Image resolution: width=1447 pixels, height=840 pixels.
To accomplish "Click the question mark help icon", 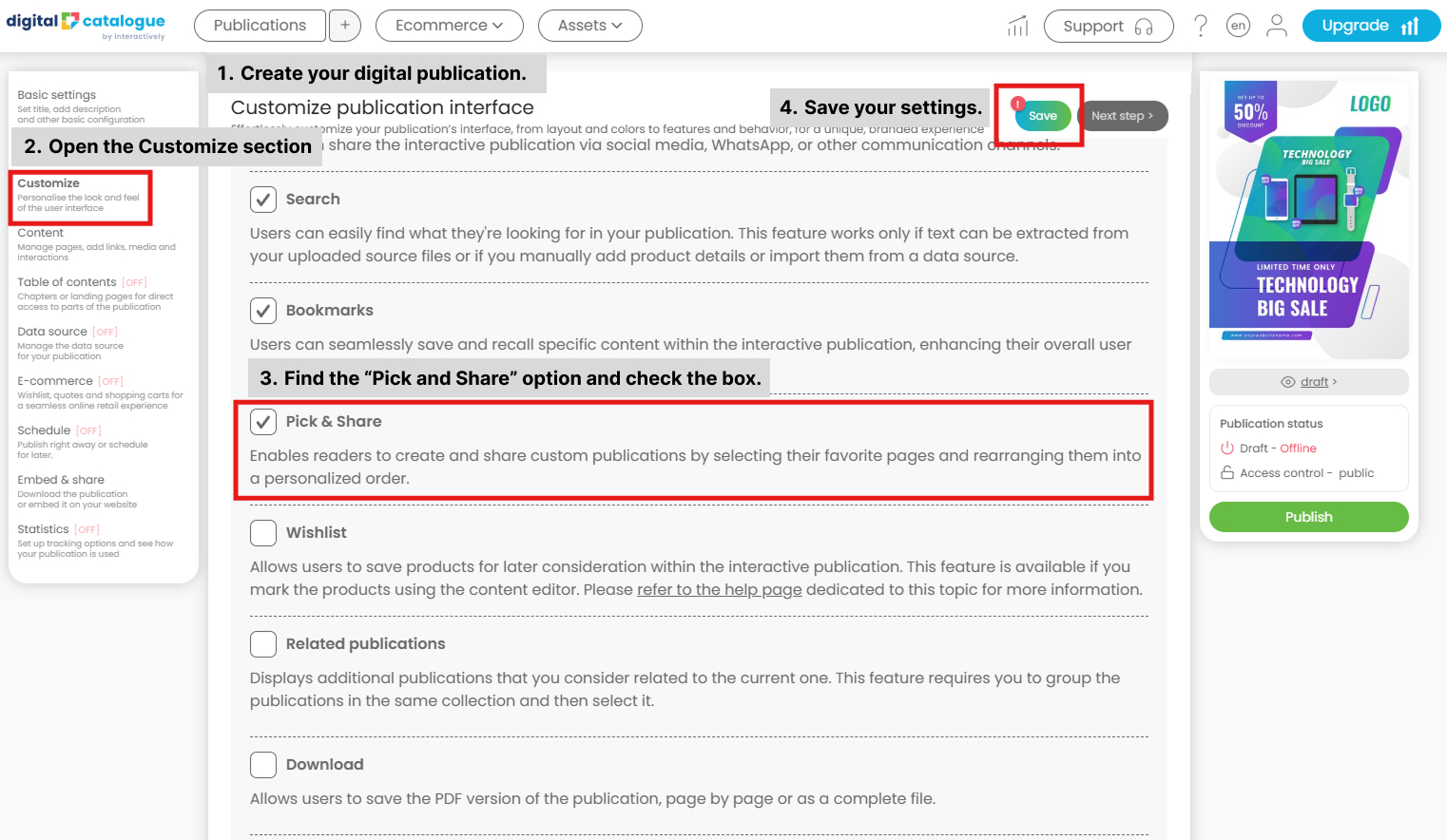I will click(x=1201, y=26).
